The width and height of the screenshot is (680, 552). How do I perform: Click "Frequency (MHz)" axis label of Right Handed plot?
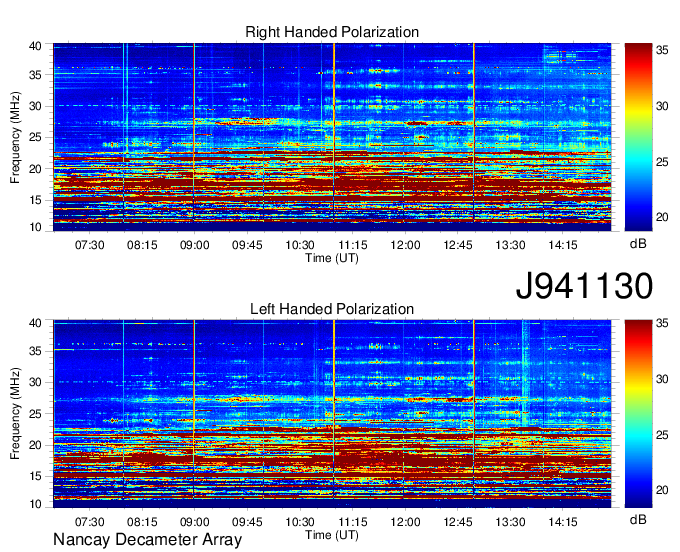(15, 137)
